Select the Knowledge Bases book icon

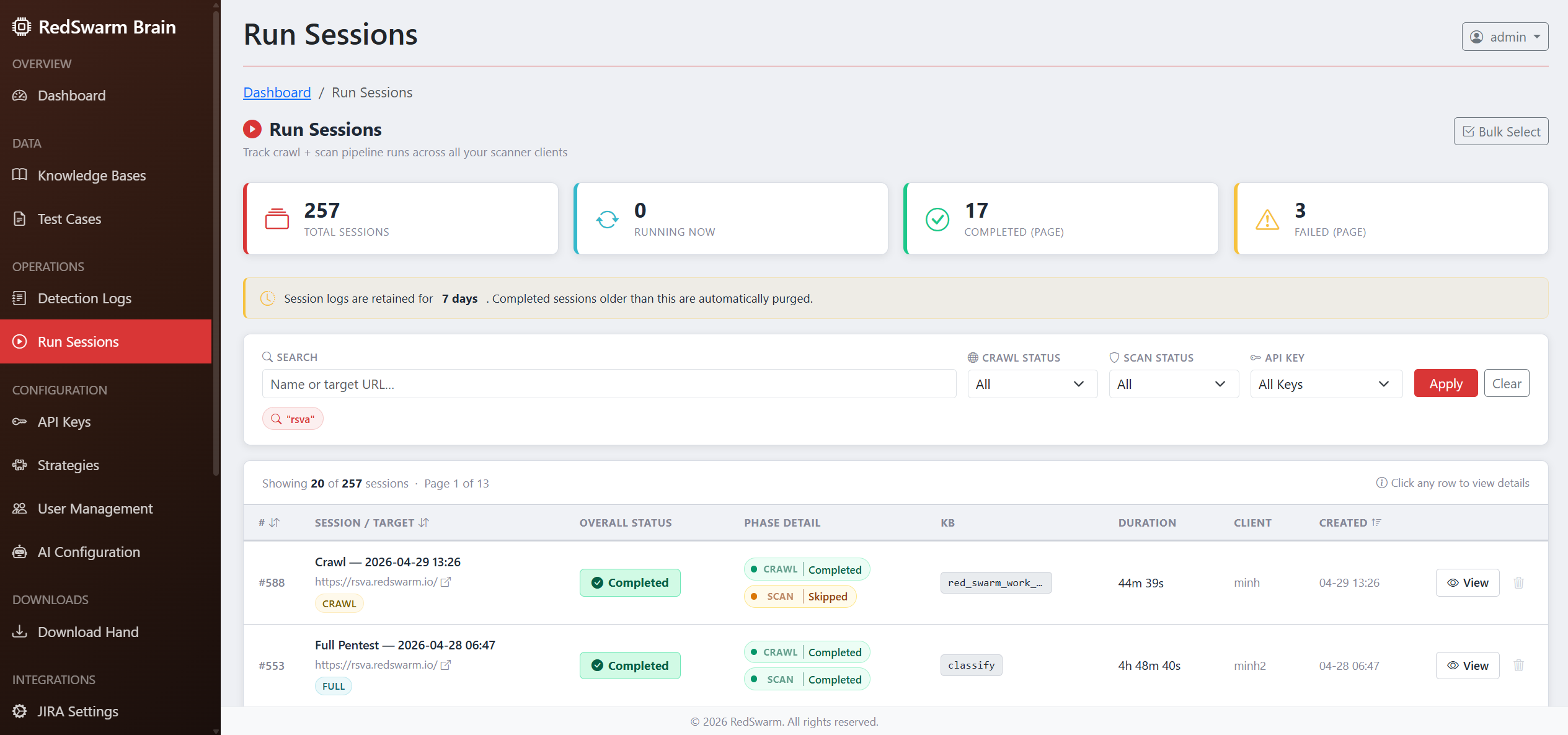(19, 175)
